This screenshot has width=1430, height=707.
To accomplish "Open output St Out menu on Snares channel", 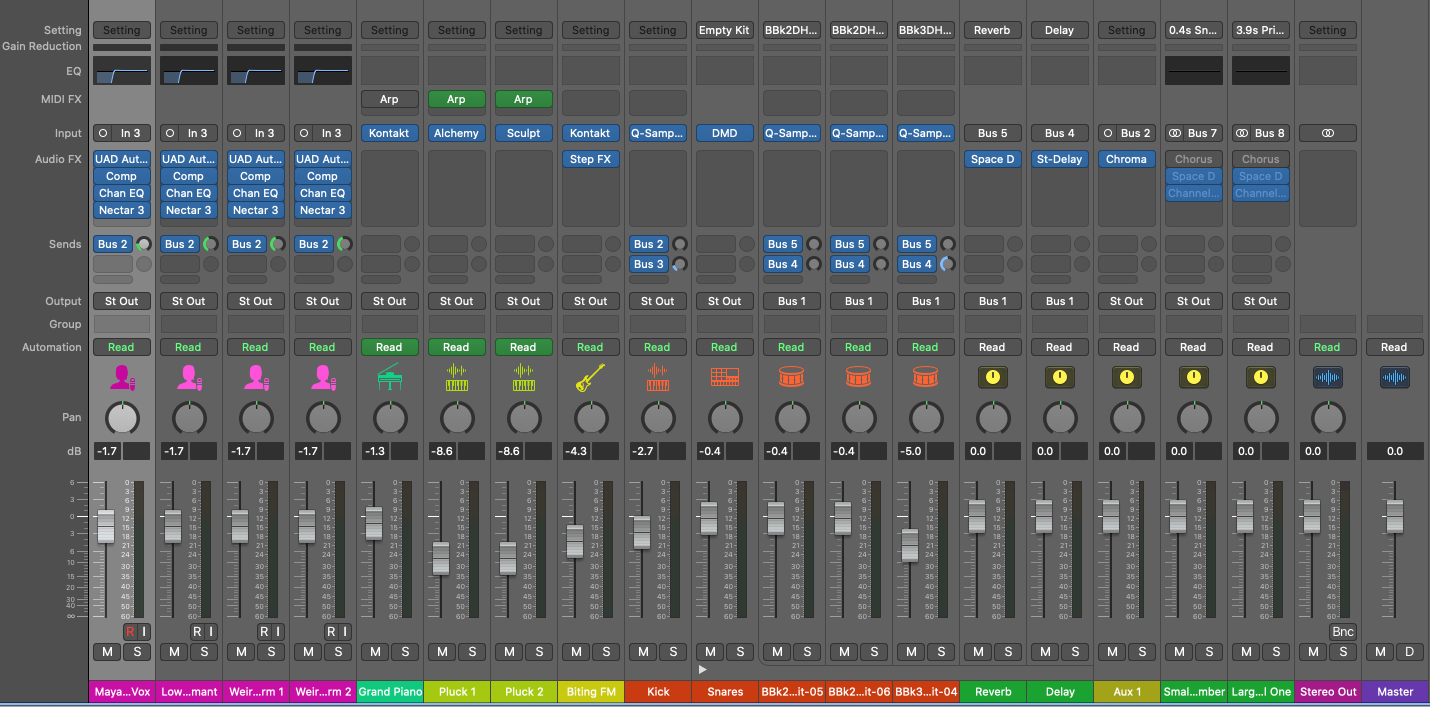I will [724, 301].
